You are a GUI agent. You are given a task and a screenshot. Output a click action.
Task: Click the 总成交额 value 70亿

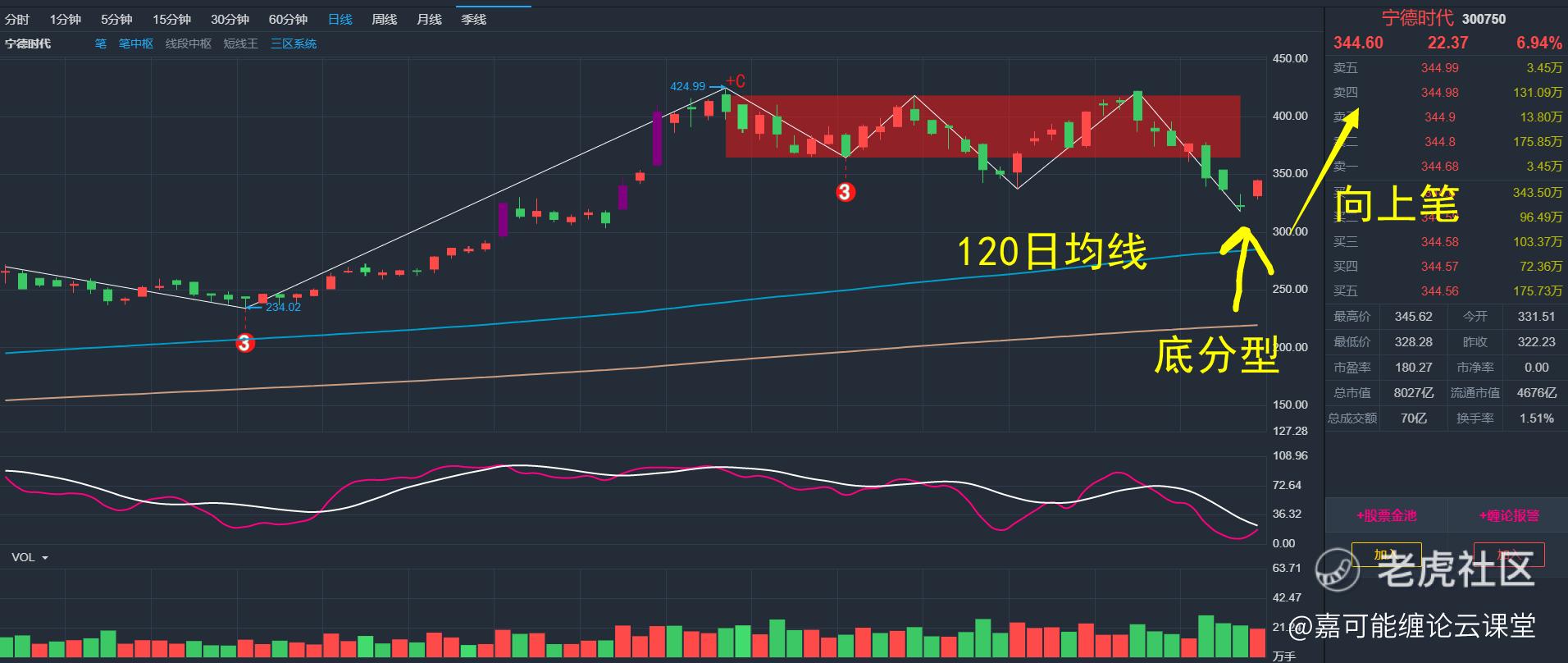(x=1413, y=418)
